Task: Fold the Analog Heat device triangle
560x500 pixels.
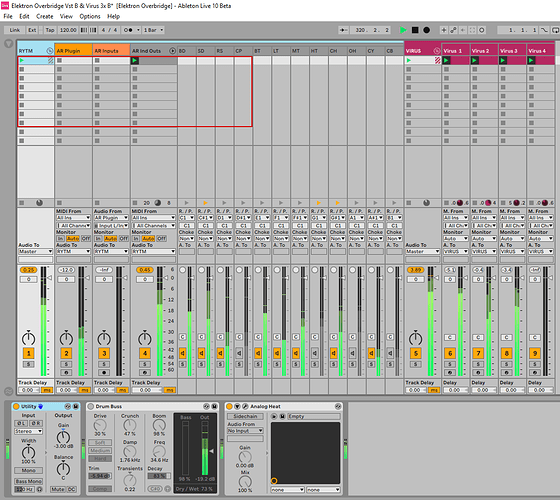Action: pyautogui.click(x=237, y=406)
